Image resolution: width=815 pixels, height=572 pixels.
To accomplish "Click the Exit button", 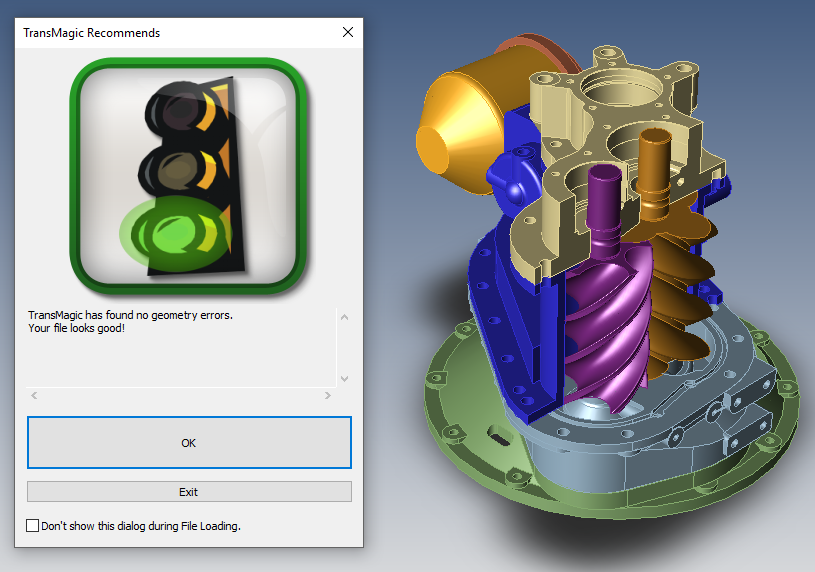I will (189, 492).
